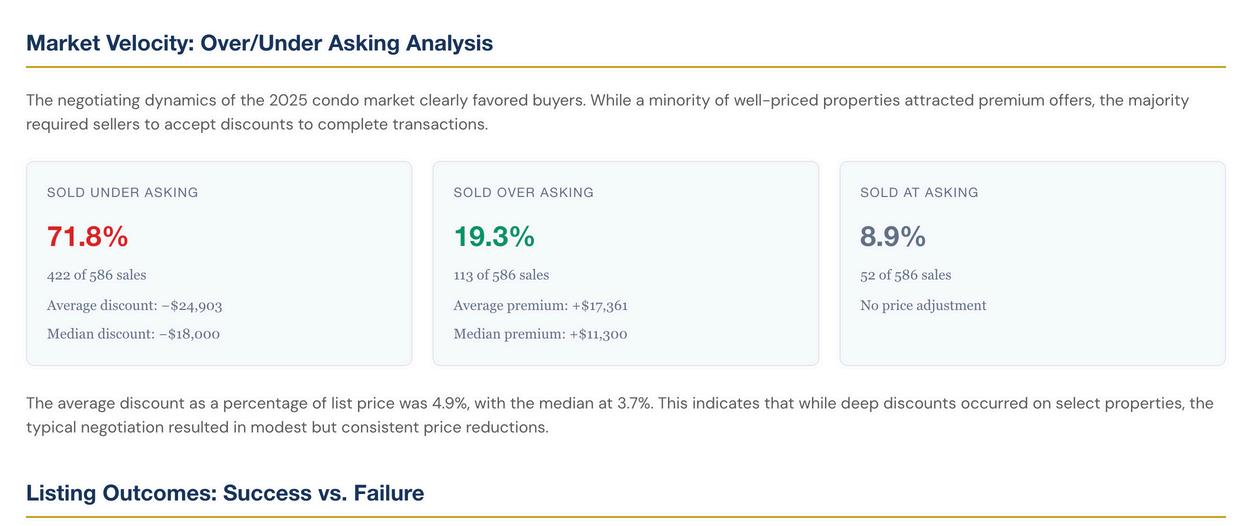Click the Sold Under Asking card label
Screen dimensions: 1243x526
(122, 192)
